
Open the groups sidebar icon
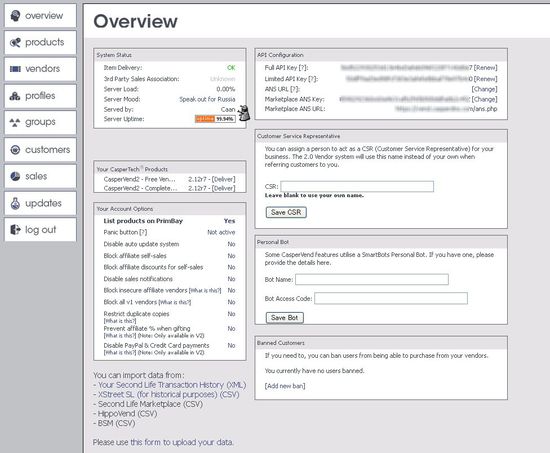(x=15, y=122)
